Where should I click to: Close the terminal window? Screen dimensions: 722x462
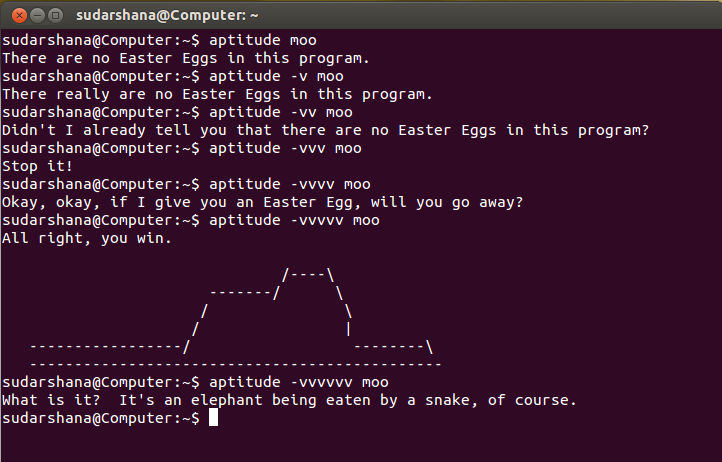[15, 15]
